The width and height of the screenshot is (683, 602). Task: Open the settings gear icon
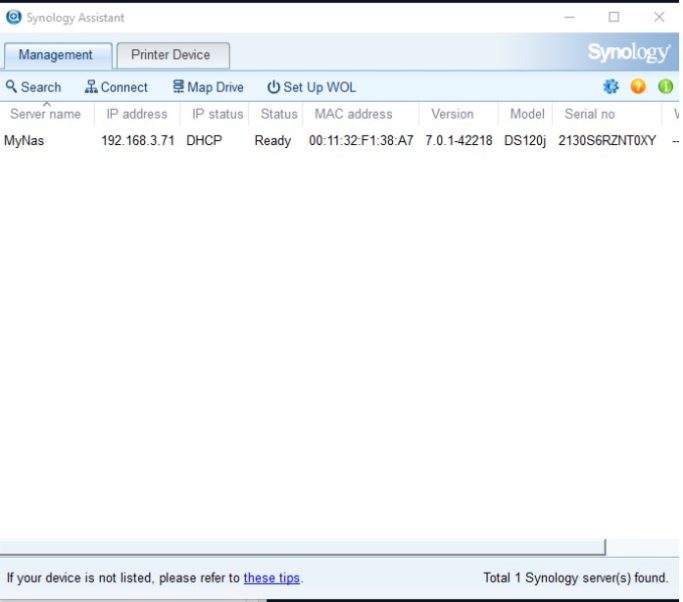611,87
